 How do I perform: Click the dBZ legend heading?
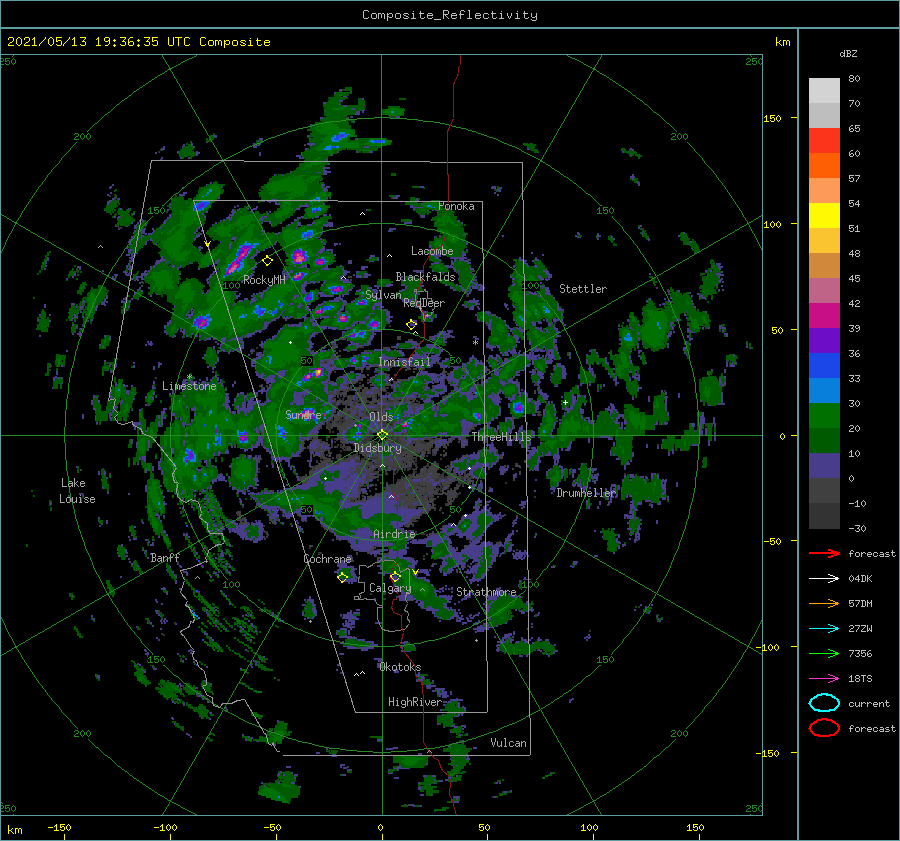(x=848, y=53)
